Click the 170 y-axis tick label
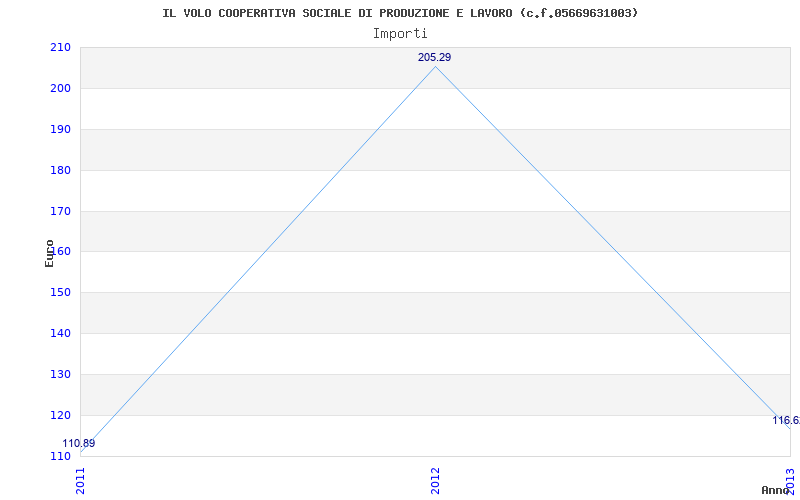Image resolution: width=800 pixels, height=500 pixels. [x=60, y=211]
